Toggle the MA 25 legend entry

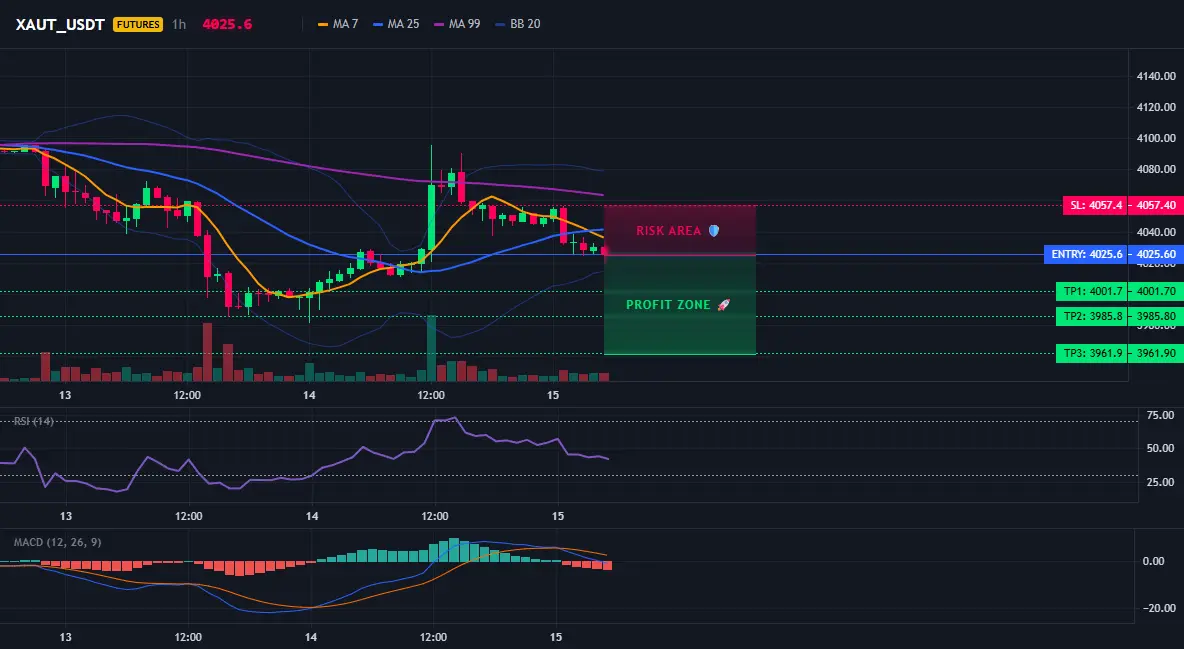click(396, 24)
